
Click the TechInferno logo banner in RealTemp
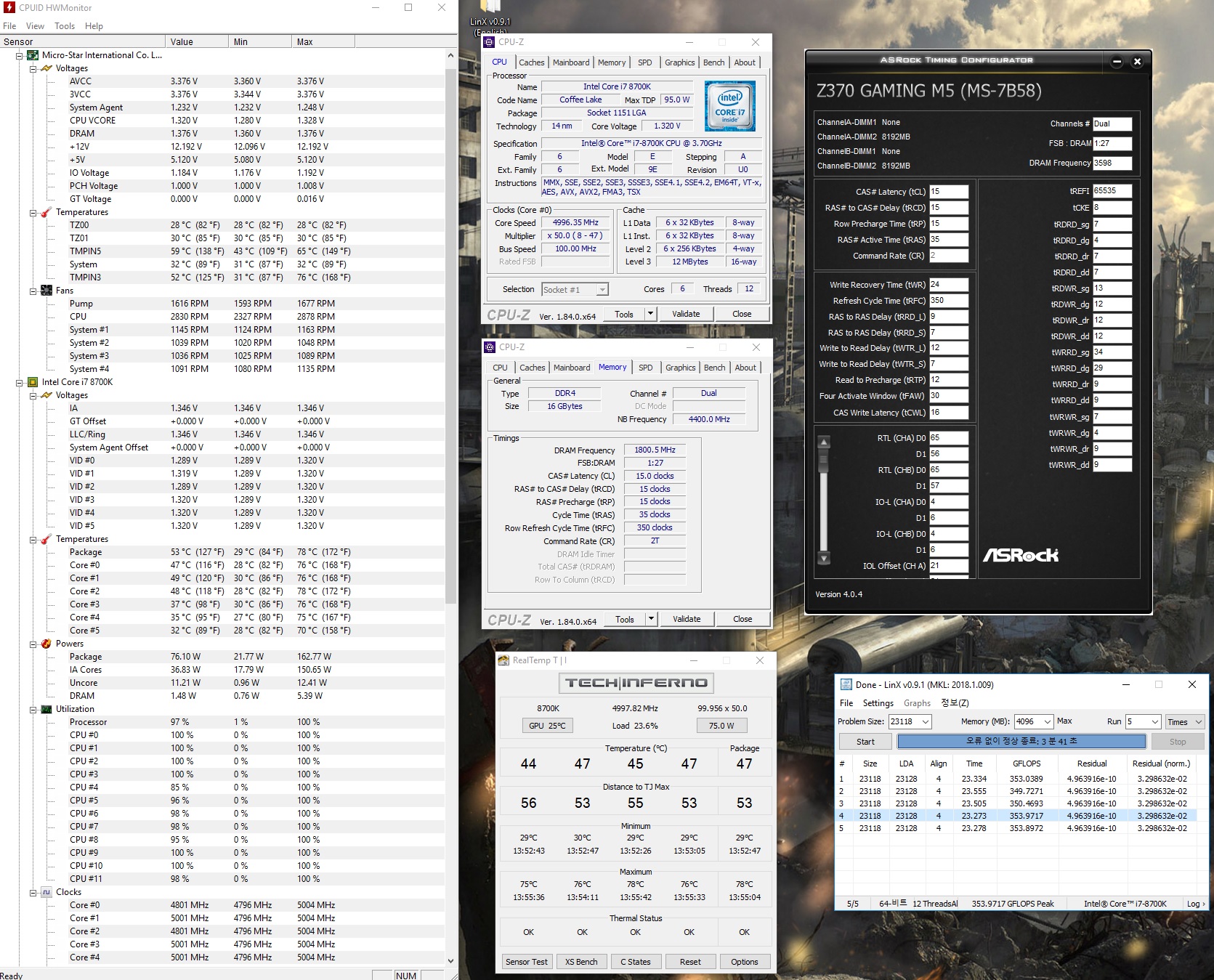click(636, 683)
